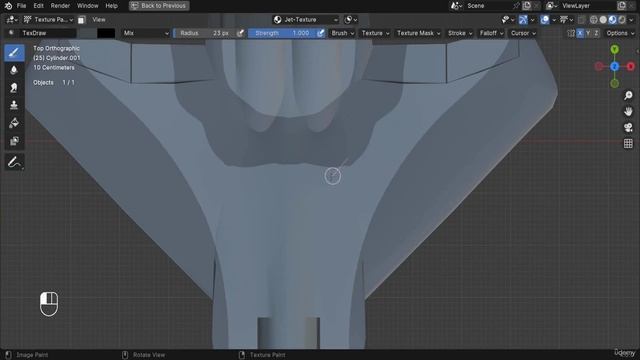Viewport: 640px width, 360px height.
Task: Toggle strength pressure sensitivity
Action: pos(321,33)
